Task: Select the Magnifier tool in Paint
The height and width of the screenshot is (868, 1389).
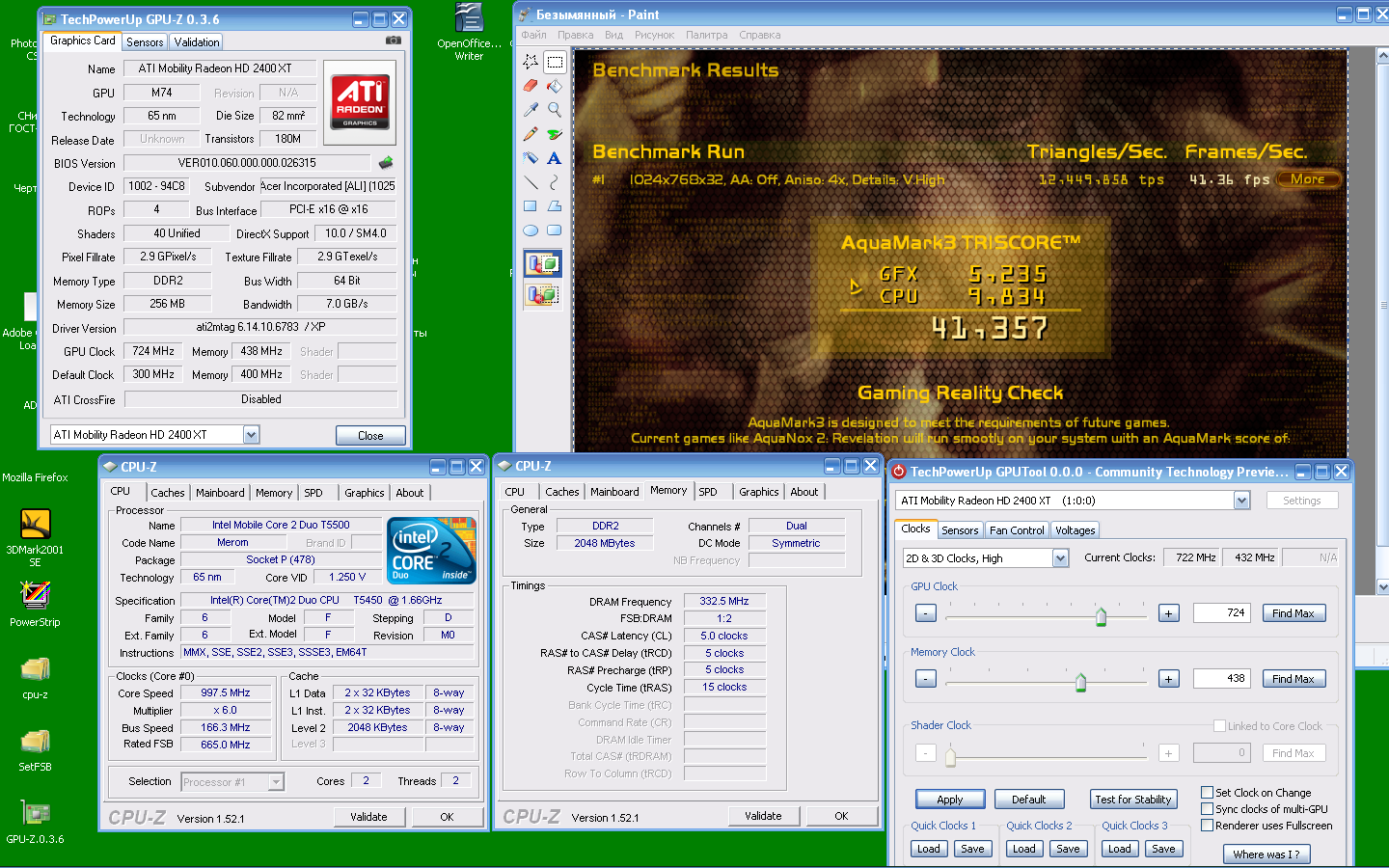Action: click(555, 110)
